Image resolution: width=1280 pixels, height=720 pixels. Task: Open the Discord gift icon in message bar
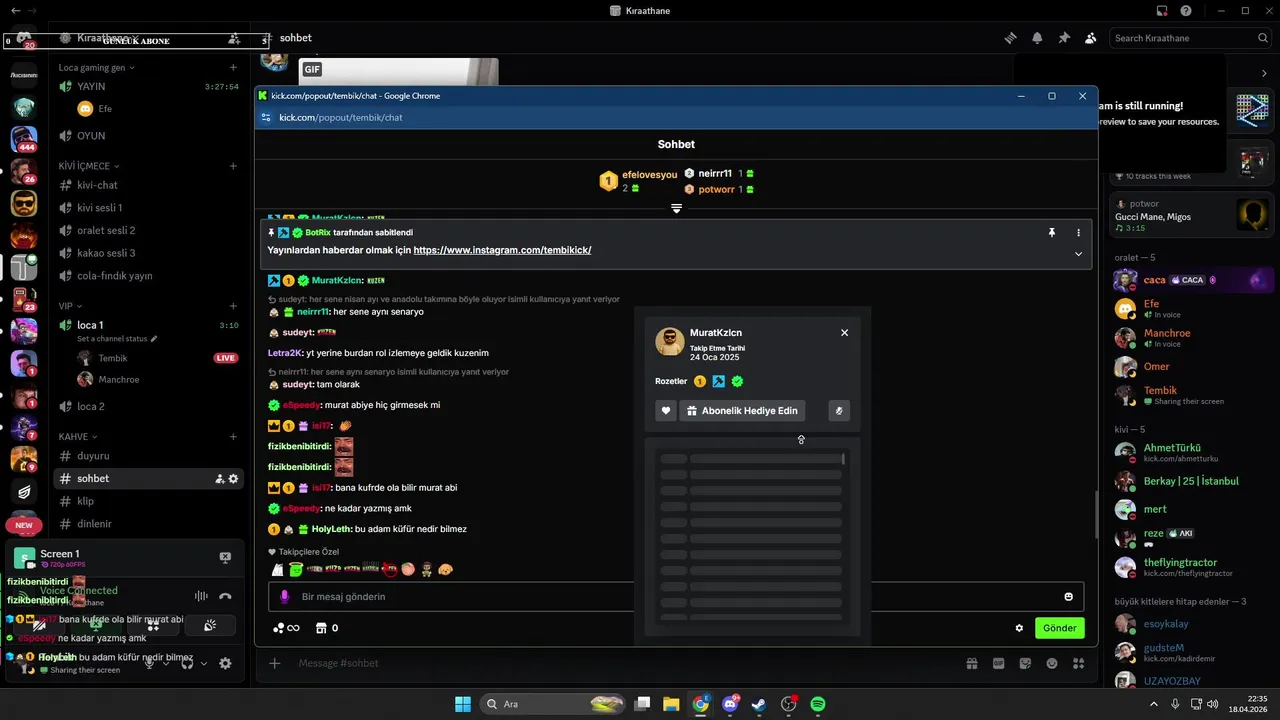click(x=971, y=663)
